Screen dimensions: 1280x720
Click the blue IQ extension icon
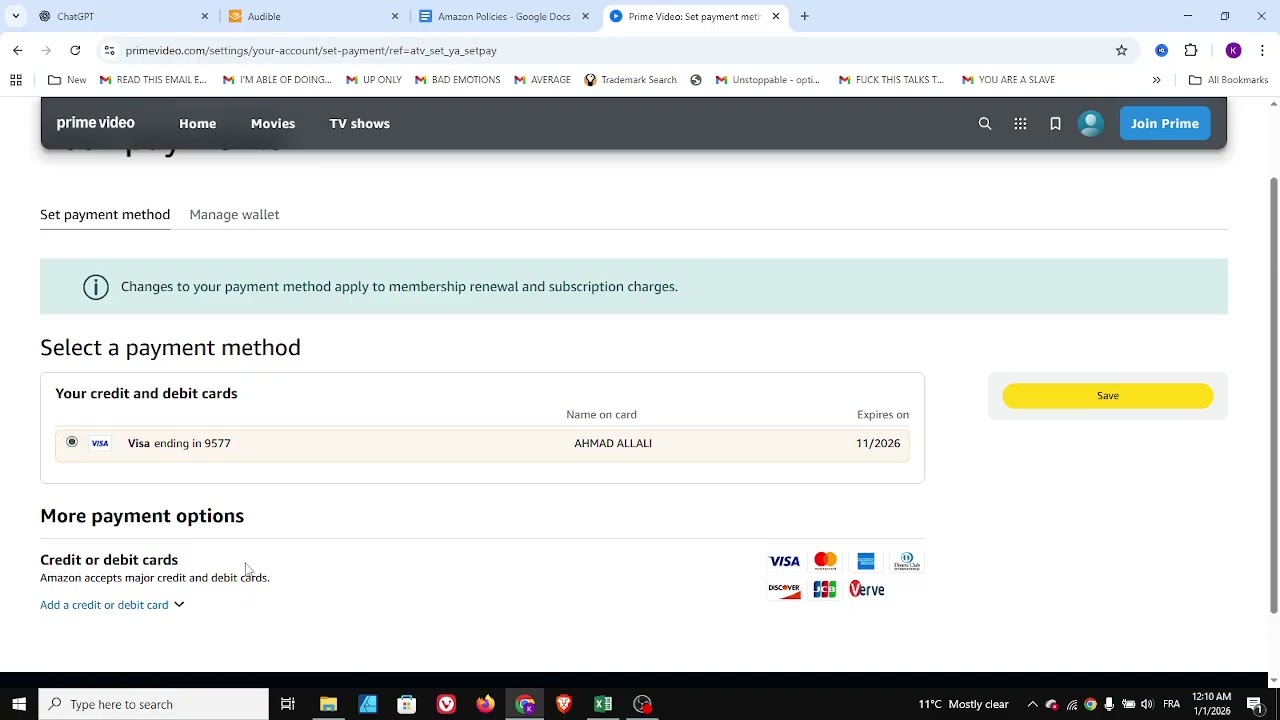1161,50
